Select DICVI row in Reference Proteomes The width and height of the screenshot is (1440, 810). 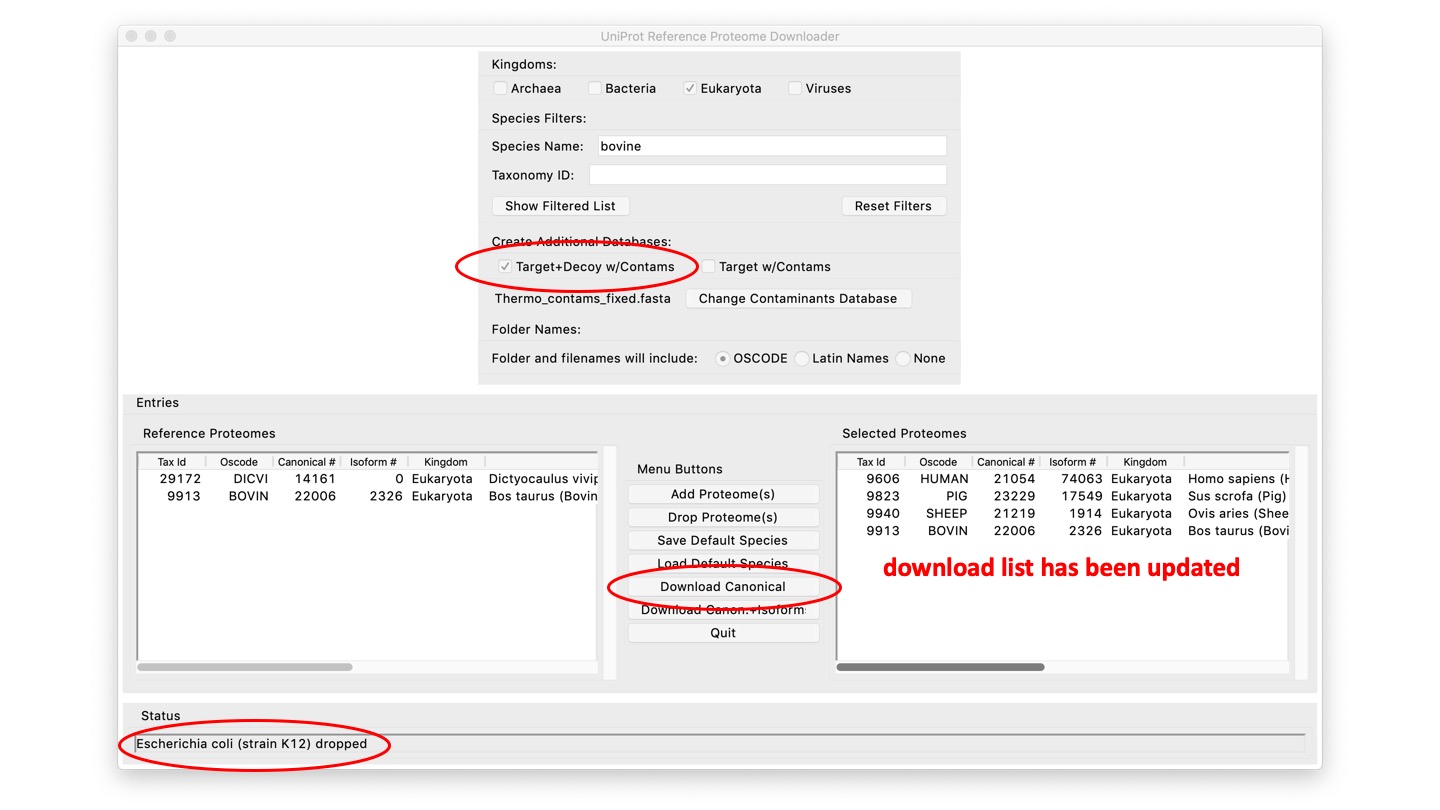[368, 479]
